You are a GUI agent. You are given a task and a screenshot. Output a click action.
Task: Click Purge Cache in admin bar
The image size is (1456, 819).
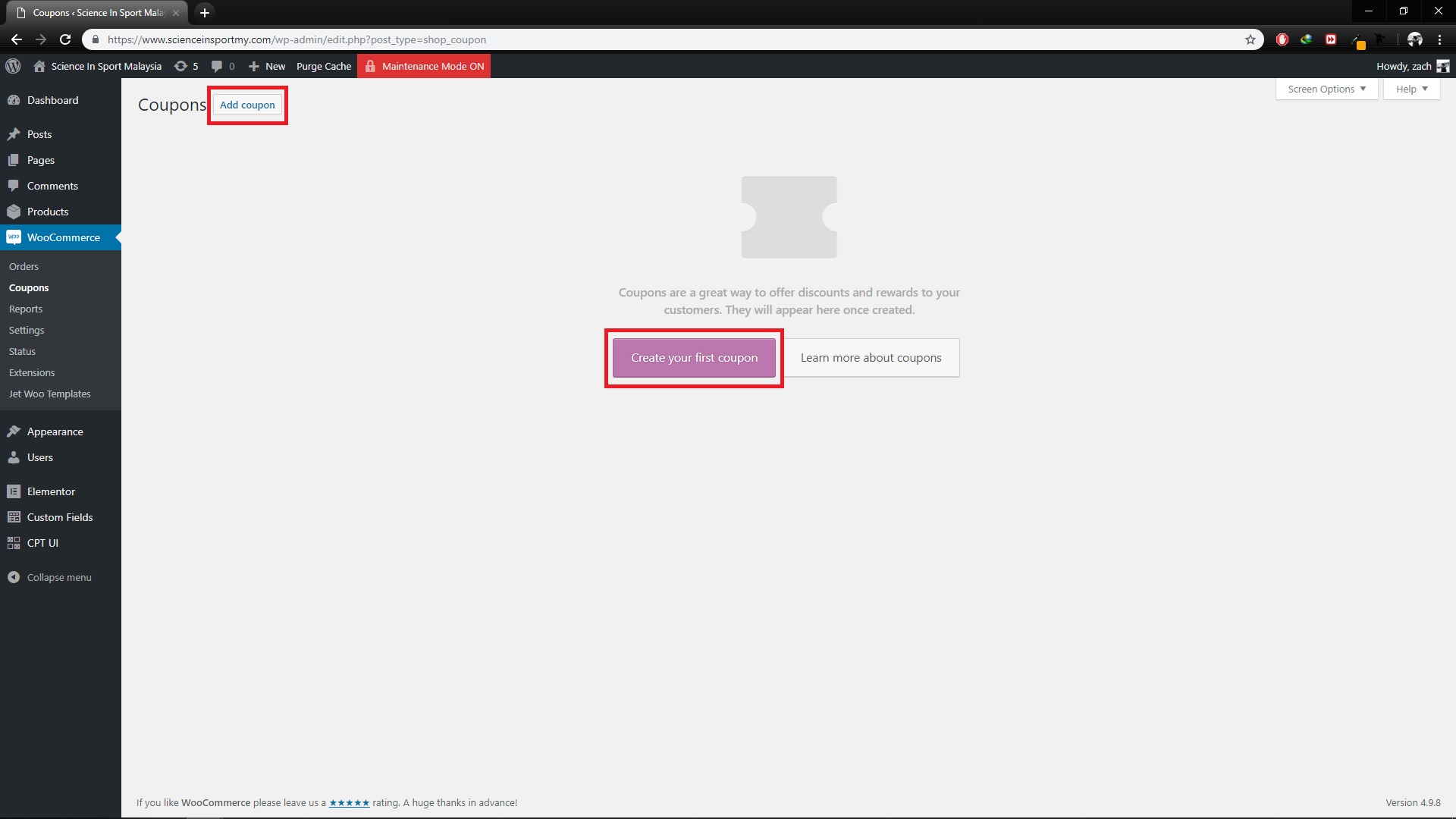324,66
